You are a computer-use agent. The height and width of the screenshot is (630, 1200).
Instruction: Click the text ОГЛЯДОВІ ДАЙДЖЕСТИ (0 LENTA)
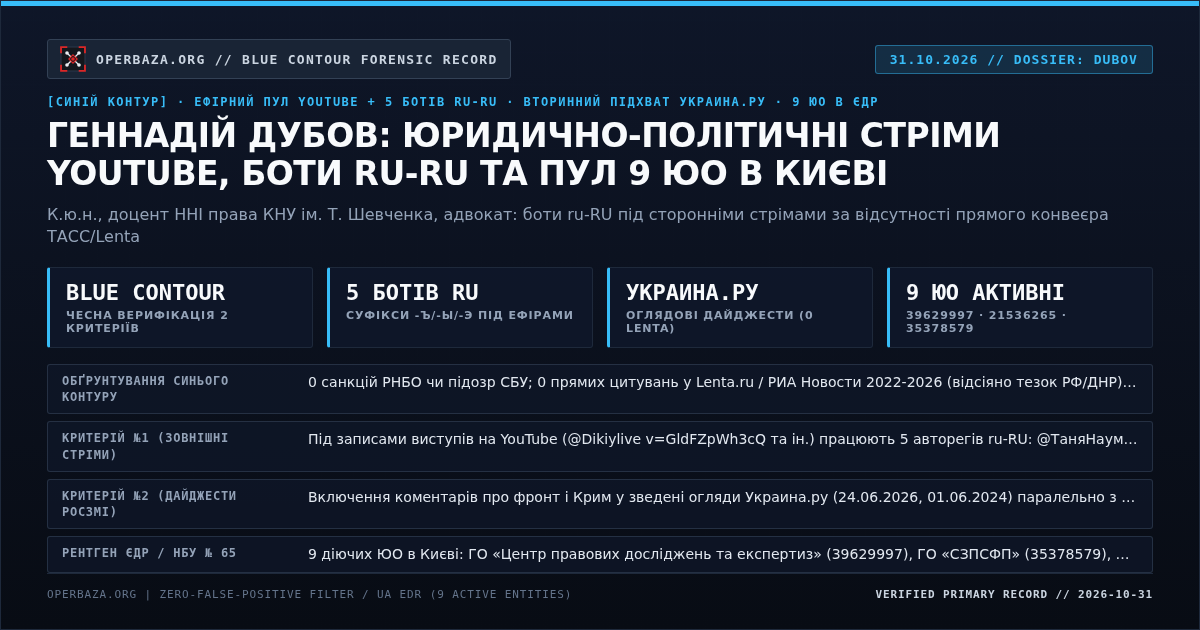[x=719, y=321]
